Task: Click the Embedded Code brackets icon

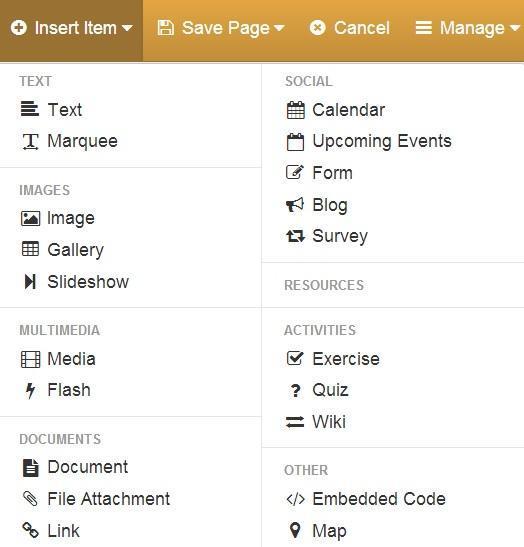Action: pos(295,499)
